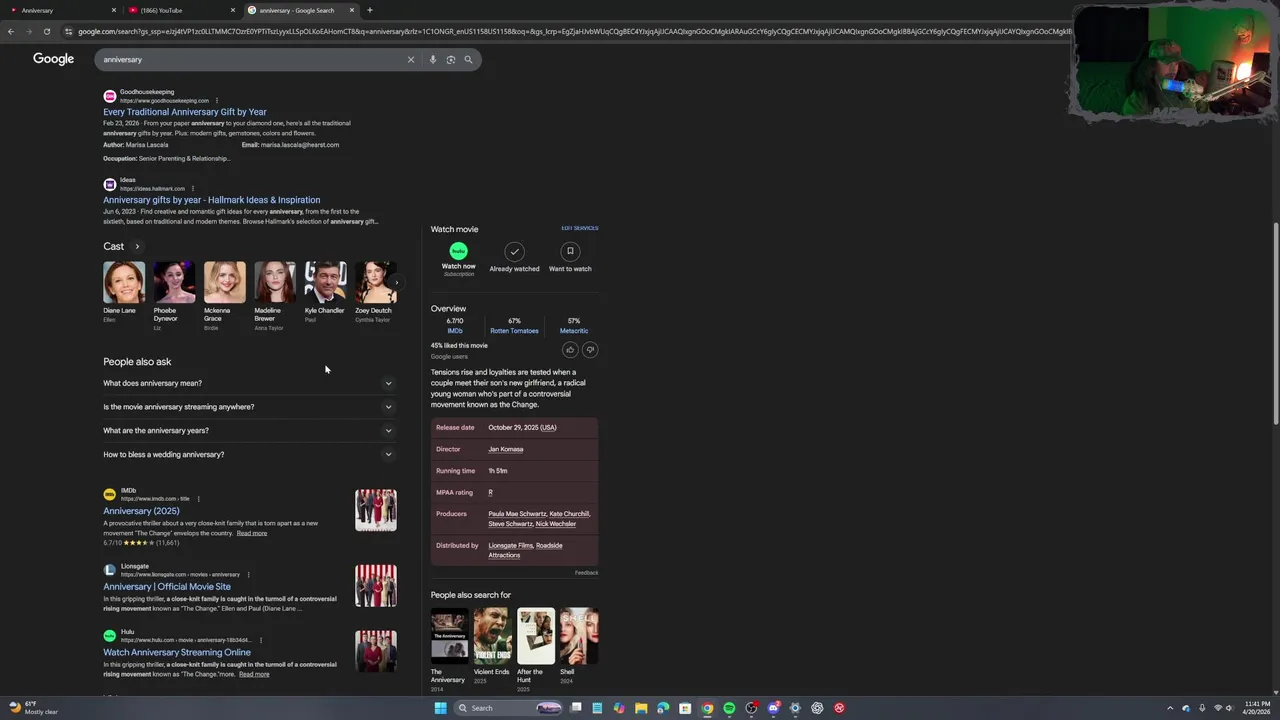Screen dimensions: 1280x720
Task: Open 'Anniversary | Official Movie Site' link
Action: pyautogui.click(x=167, y=587)
